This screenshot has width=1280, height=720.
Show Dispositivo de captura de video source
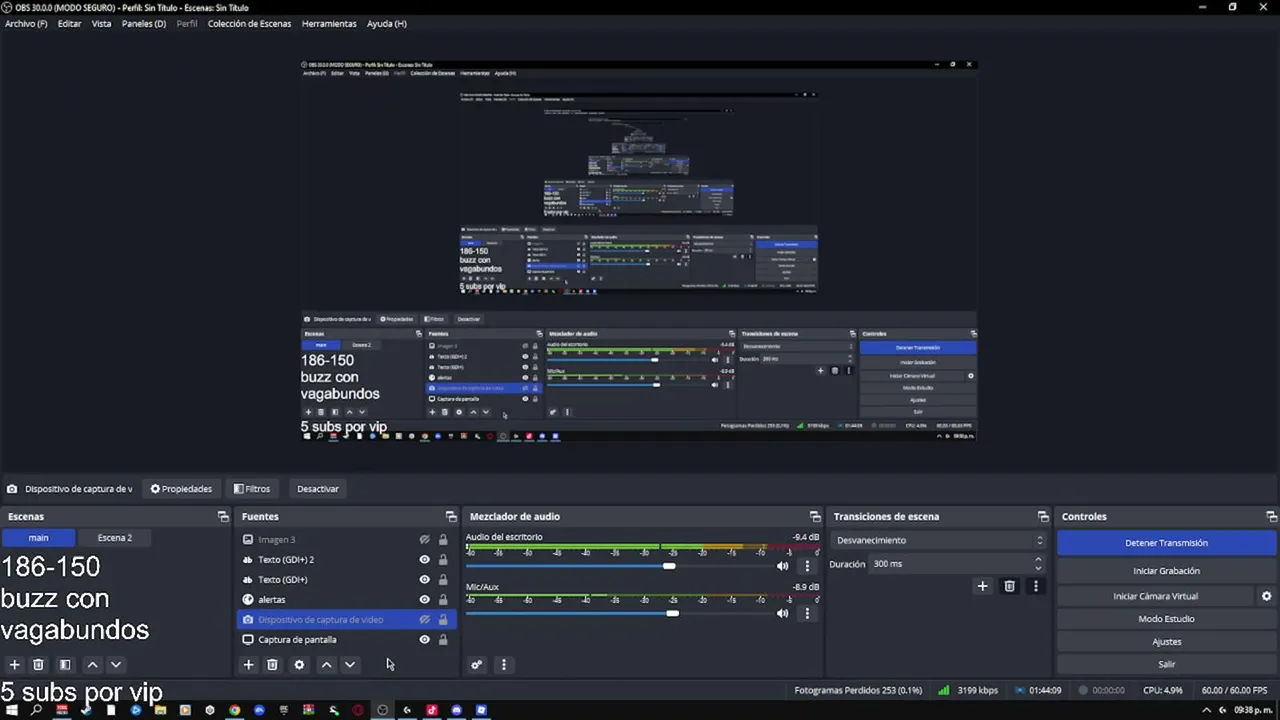424,619
